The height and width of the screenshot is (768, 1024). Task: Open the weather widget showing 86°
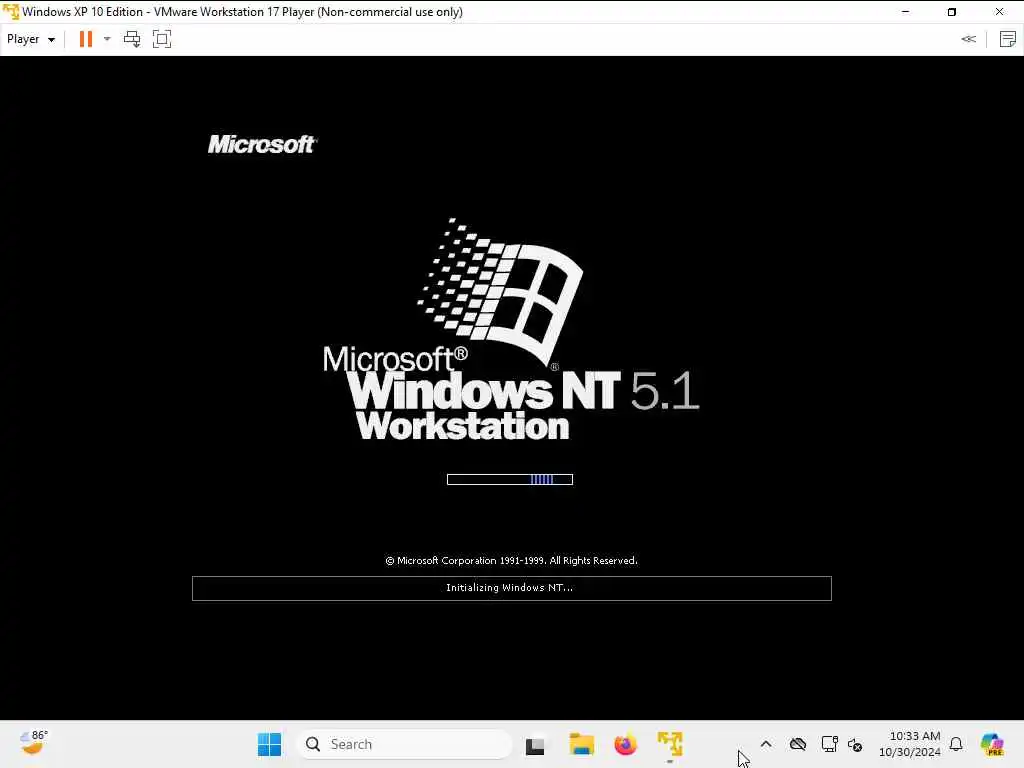33,743
